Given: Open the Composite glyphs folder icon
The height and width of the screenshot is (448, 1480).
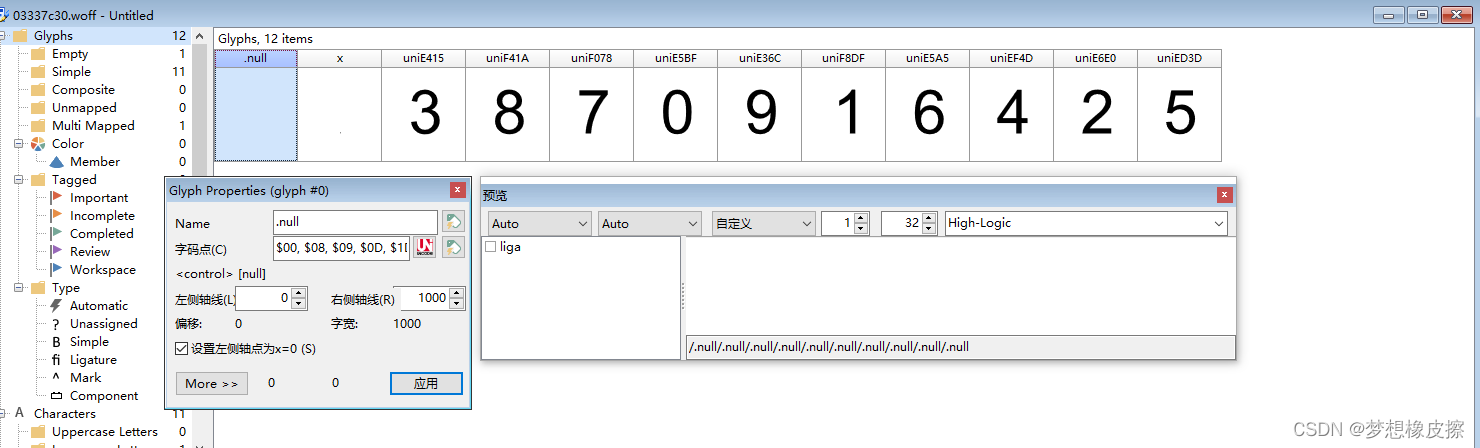Looking at the screenshot, I should 38,90.
